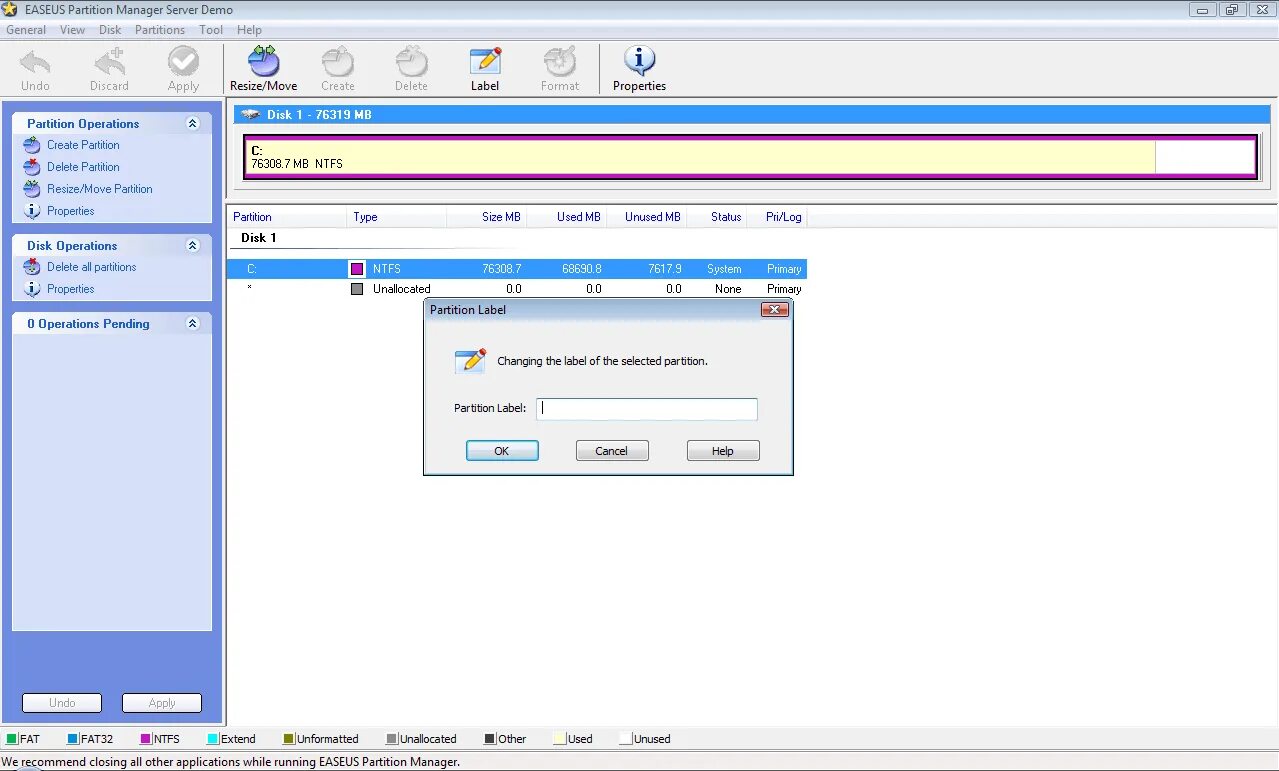The width and height of the screenshot is (1279, 771).
Task: Click the EASEUS star icon in title bar
Action: click(x=10, y=10)
